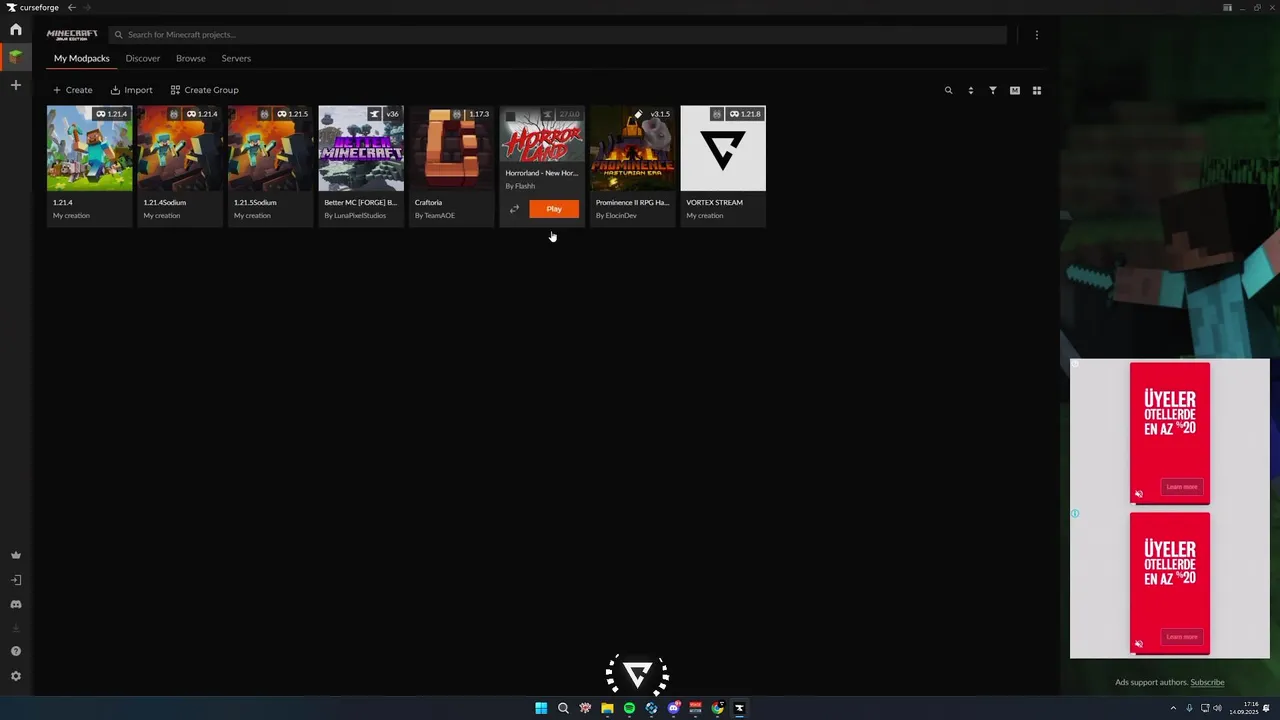Open the Craftoria modpack thumbnail
Image resolution: width=1280 pixels, height=720 pixels.
point(451,148)
